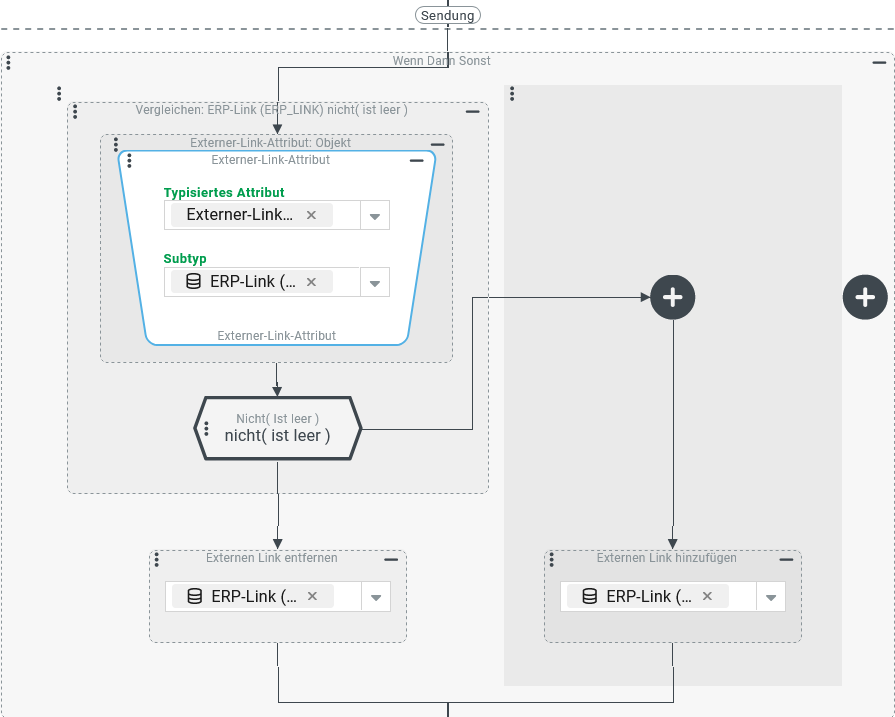Image resolution: width=895 pixels, height=717 pixels.
Task: Open the three-dot menu of Externen Link hinzufügen
Action: point(551,559)
